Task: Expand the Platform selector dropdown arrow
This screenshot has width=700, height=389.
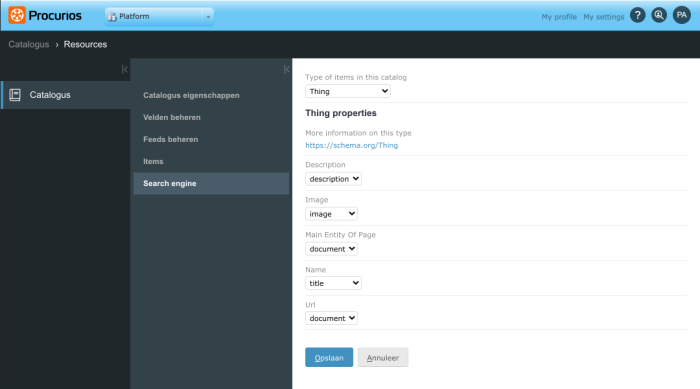Action: point(208,17)
